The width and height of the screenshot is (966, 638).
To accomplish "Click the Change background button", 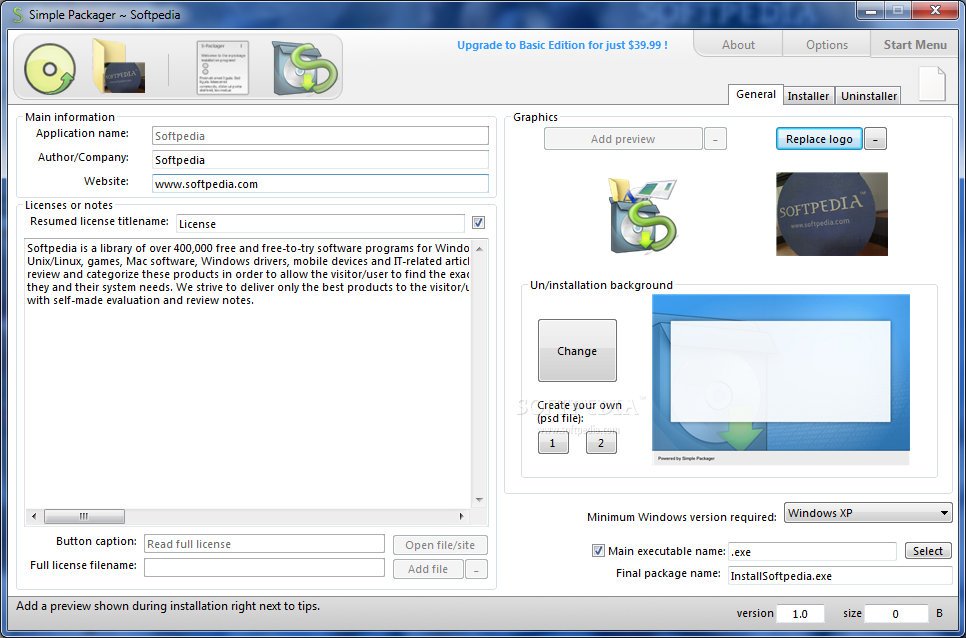I will click(x=577, y=350).
